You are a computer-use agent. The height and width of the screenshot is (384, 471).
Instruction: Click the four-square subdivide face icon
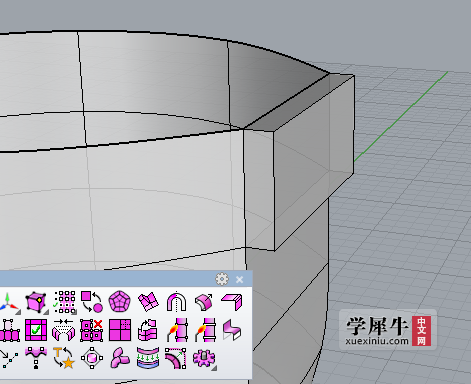(120, 330)
